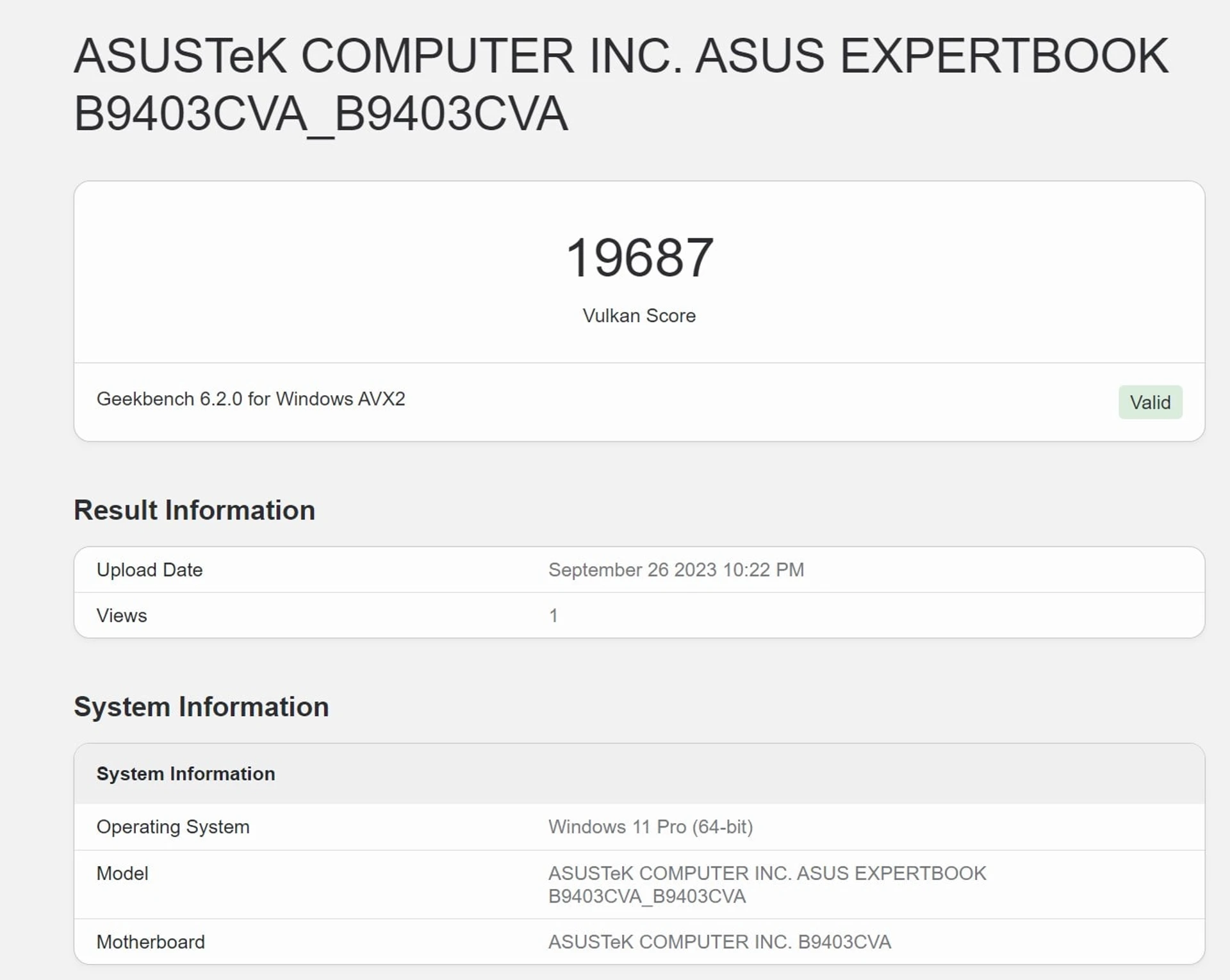The image size is (1230, 980).
Task: Click the Views row label
Action: [122, 616]
